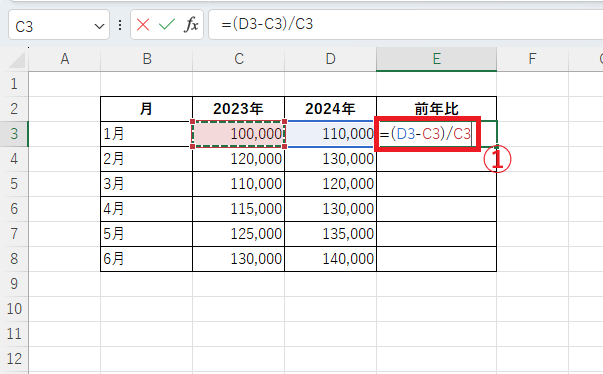Click the empty 前年比 cell for 2月

(x=436, y=159)
